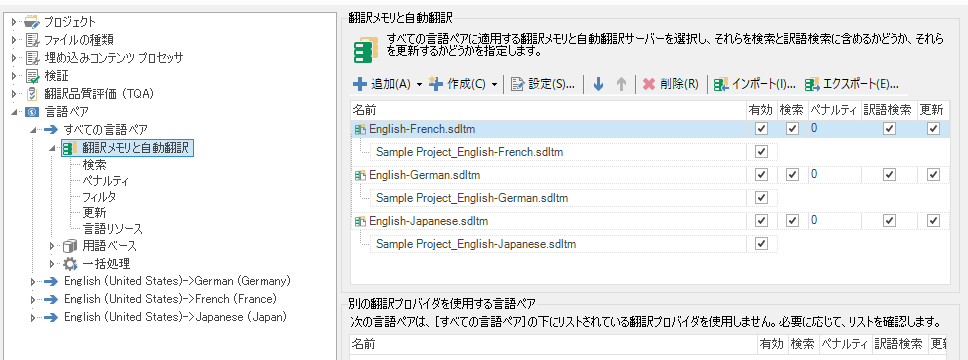
Task: Collapse the 言語ペア tree node
Action: click(15, 112)
